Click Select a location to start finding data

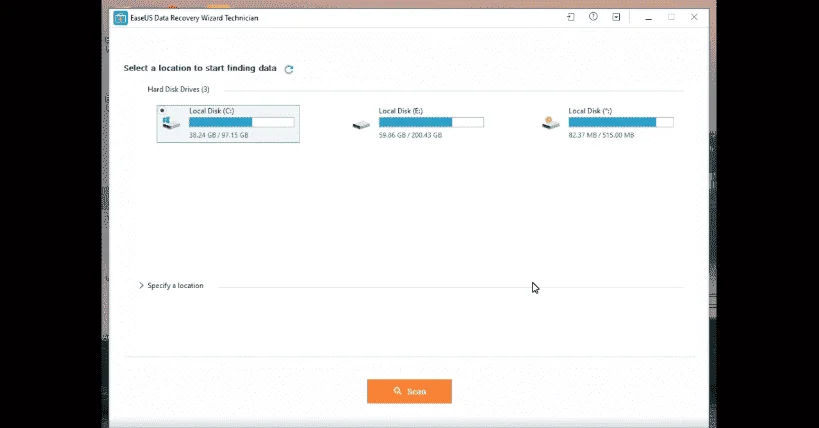[200, 68]
